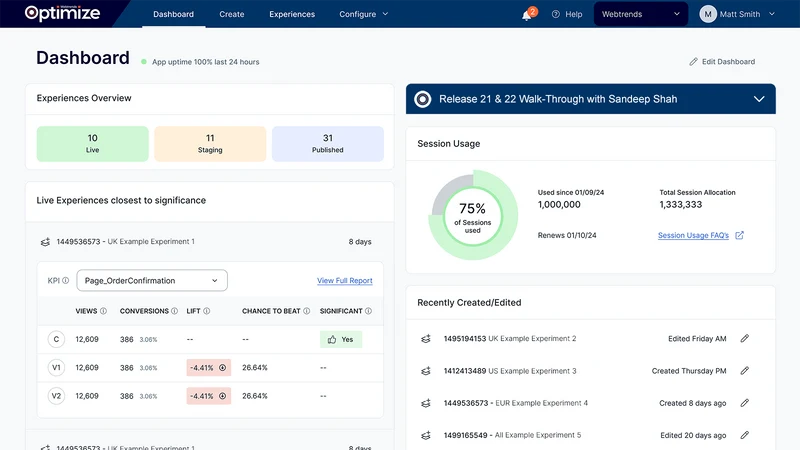Screen dimensions: 800x450
Task: Click the 75% session usage donut chart
Action: click(x=473, y=215)
